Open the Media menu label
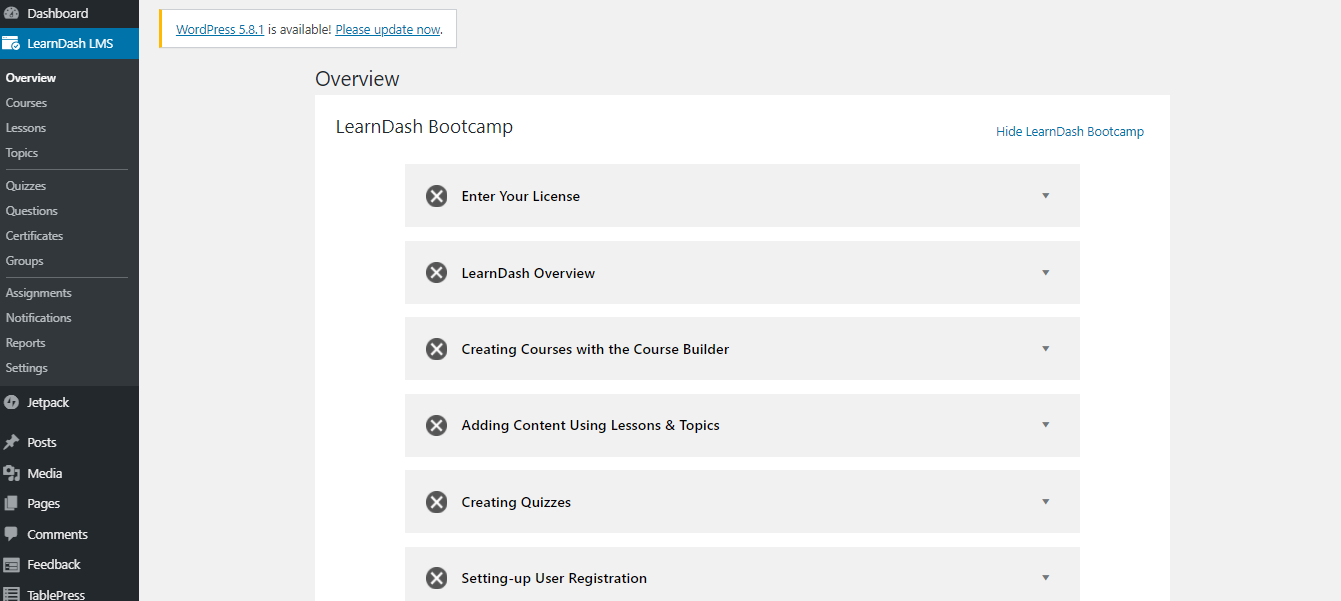Screen dimensions: 1341x601 point(45,474)
